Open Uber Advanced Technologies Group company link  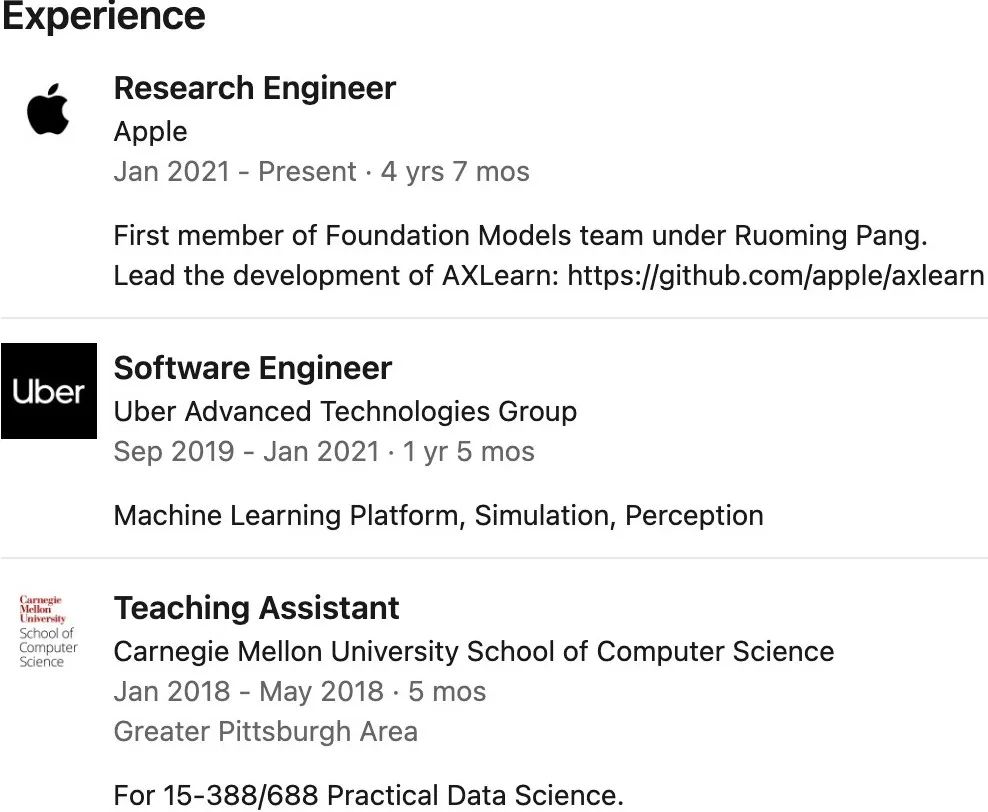click(345, 411)
